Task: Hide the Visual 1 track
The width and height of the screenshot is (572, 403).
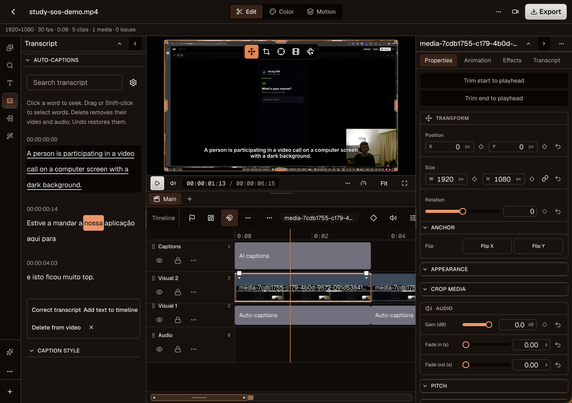Action: pos(159,319)
